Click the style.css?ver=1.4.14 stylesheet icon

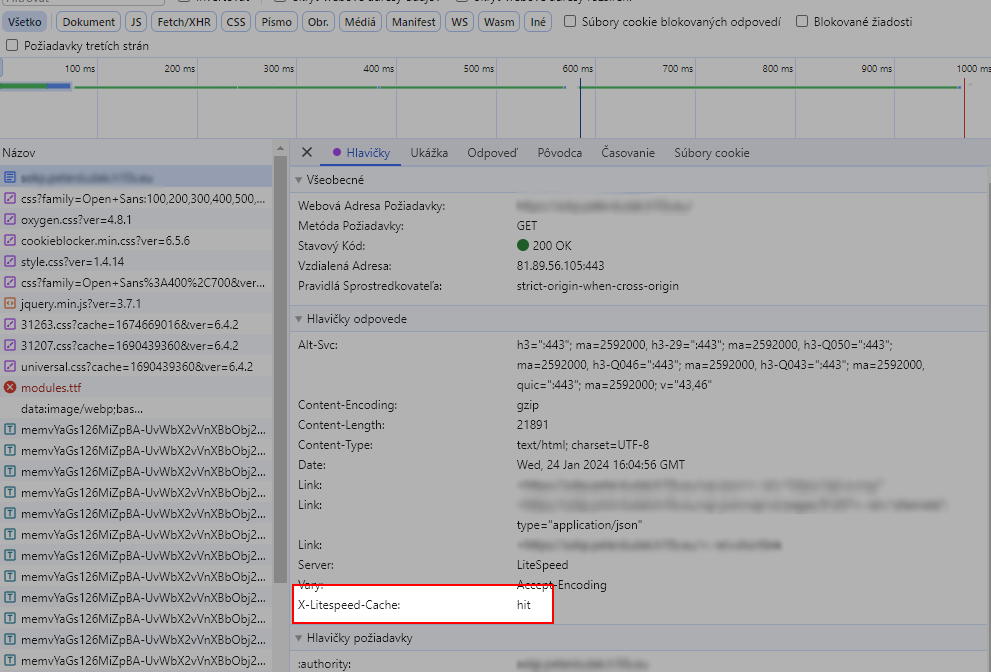click(x=10, y=261)
